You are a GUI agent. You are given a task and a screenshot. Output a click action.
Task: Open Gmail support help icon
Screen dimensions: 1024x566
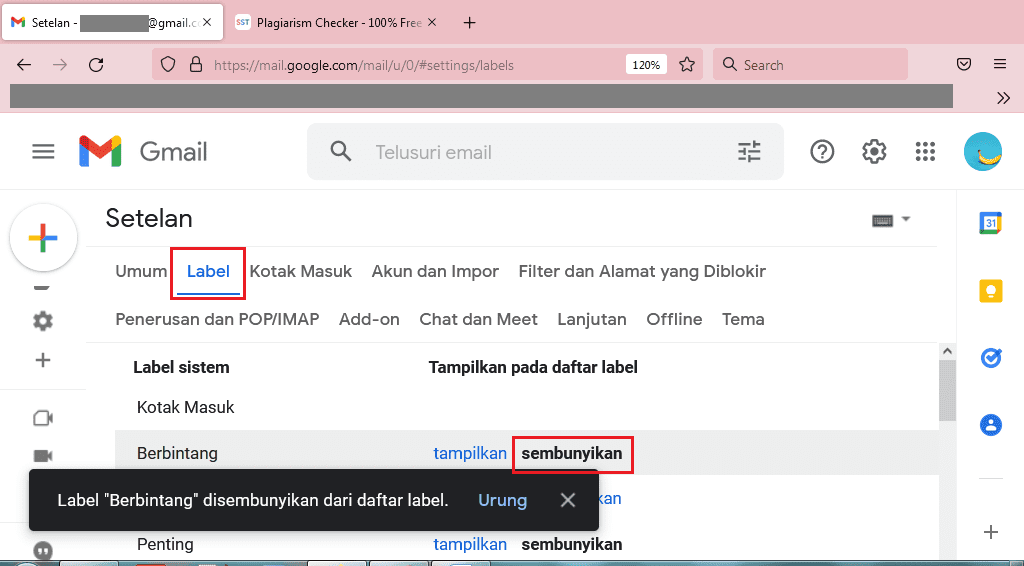pos(822,152)
